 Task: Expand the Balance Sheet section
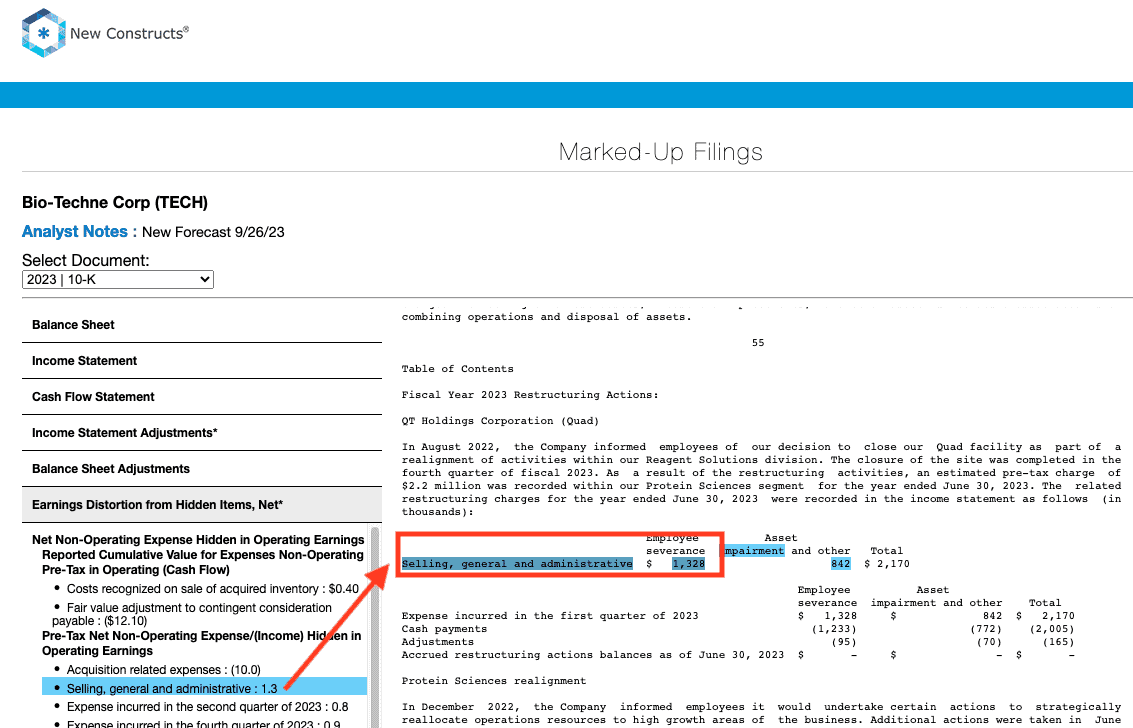pyautogui.click(x=202, y=325)
